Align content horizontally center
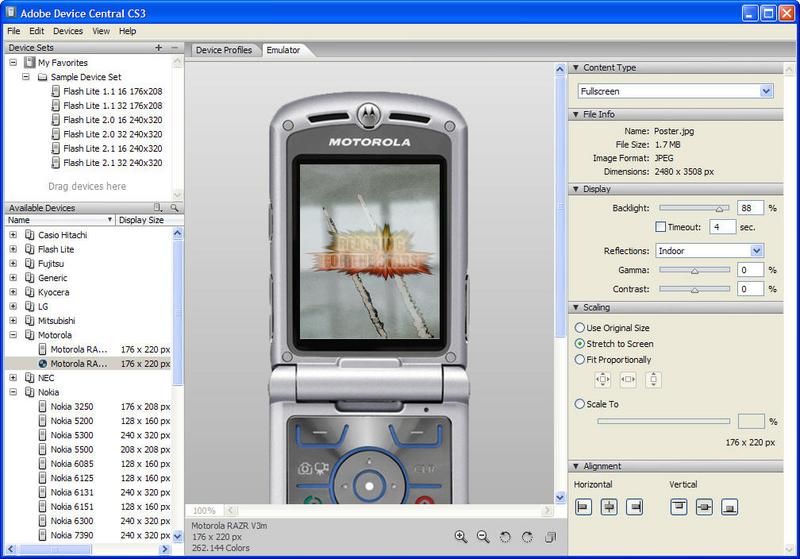Image resolution: width=800 pixels, height=559 pixels. 609,507
